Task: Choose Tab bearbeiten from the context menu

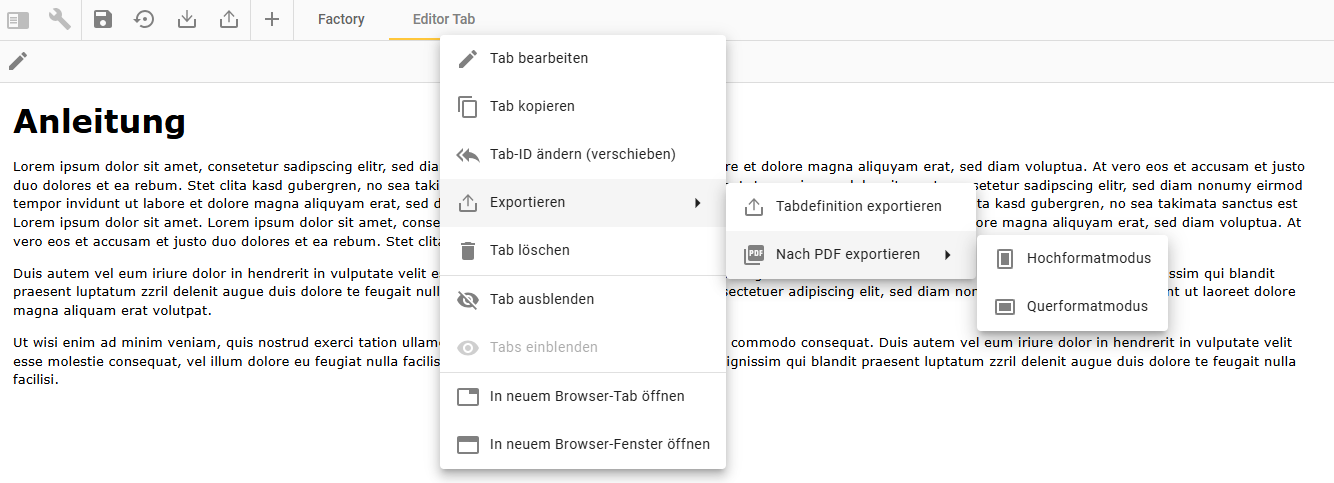Action: [x=538, y=58]
